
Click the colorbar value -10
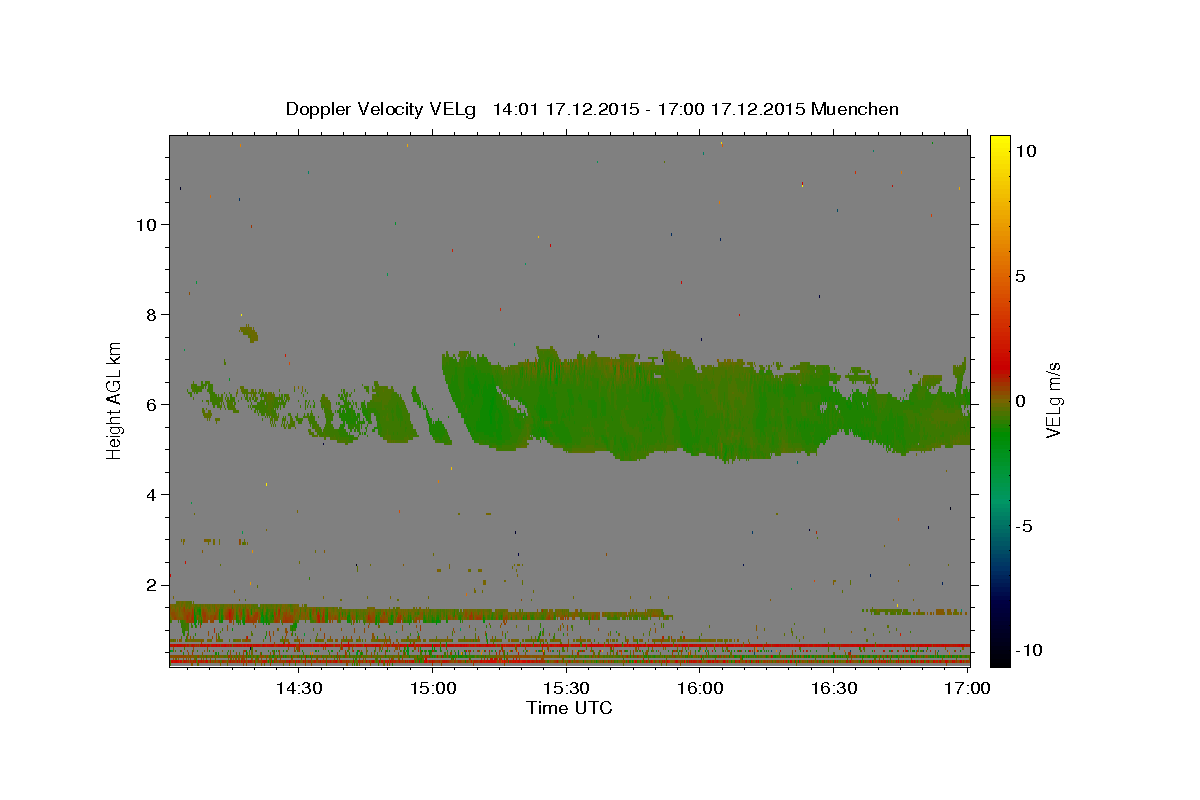[x=1029, y=650]
